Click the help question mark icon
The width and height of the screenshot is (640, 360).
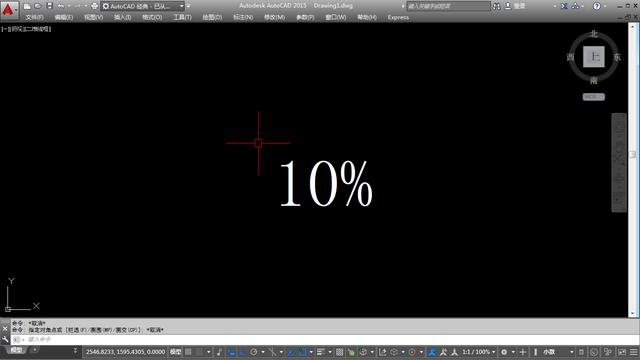pyautogui.click(x=596, y=6)
